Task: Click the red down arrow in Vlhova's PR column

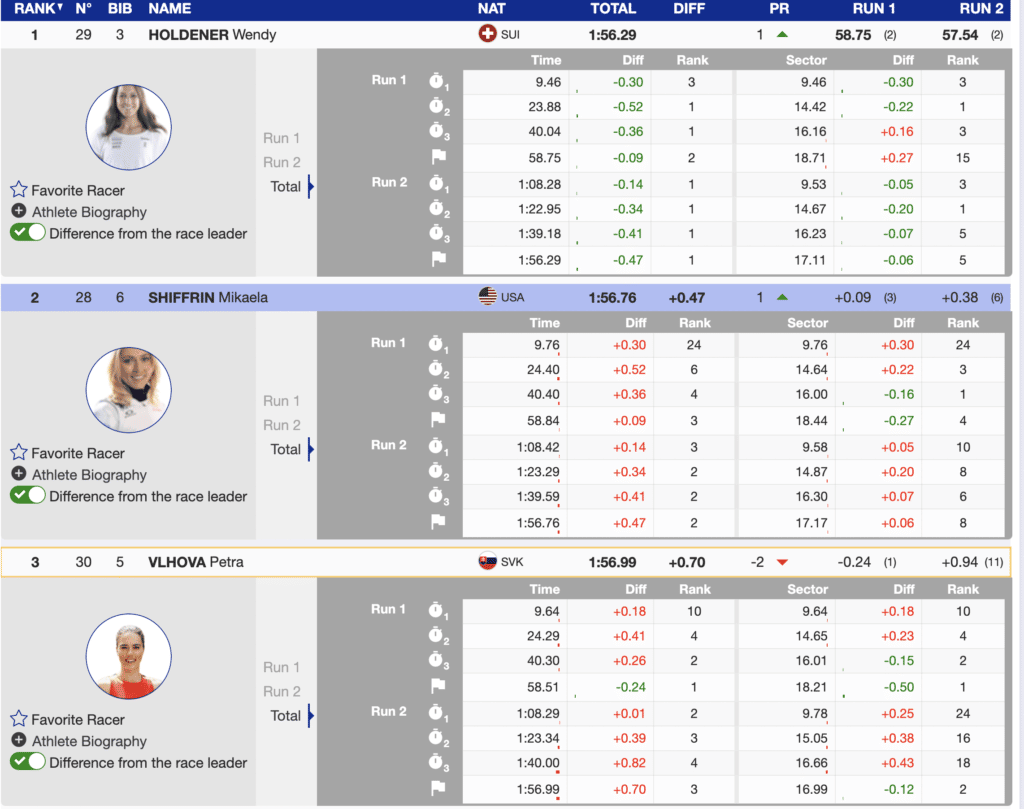Action: (782, 562)
